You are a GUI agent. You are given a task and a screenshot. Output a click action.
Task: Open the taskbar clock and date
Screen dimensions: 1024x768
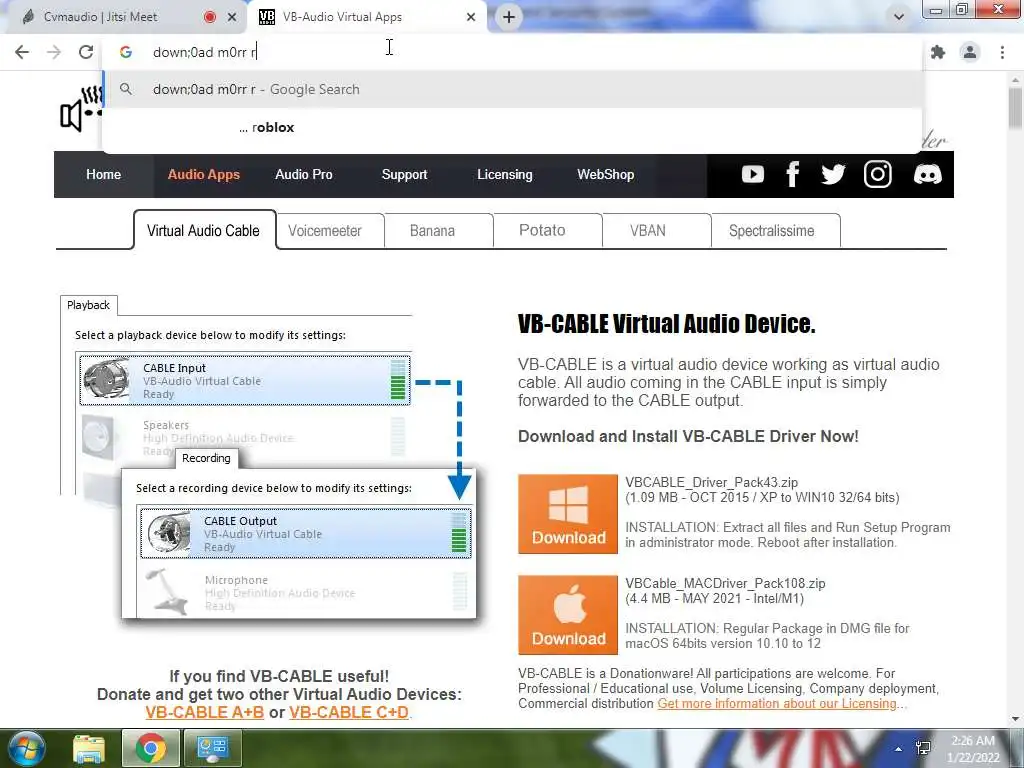(x=973, y=749)
